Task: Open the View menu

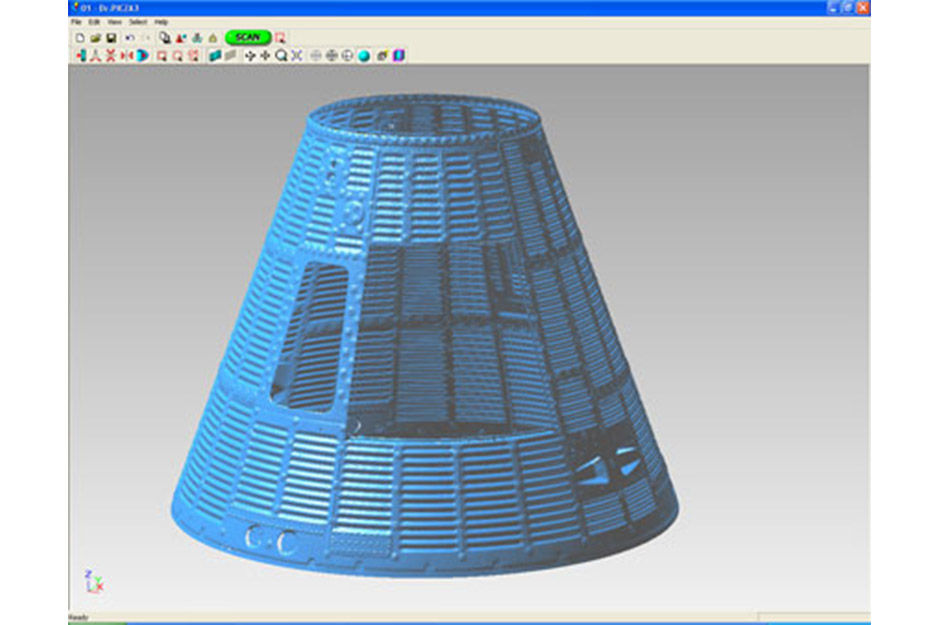Action: point(115,22)
